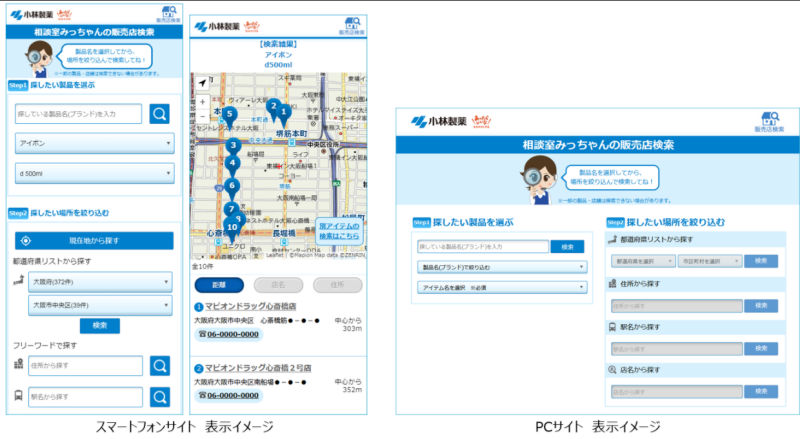Screen dimensions: 800x439
Task: Click 販売店検索 icon on smartphone results page
Action: [x=352, y=26]
